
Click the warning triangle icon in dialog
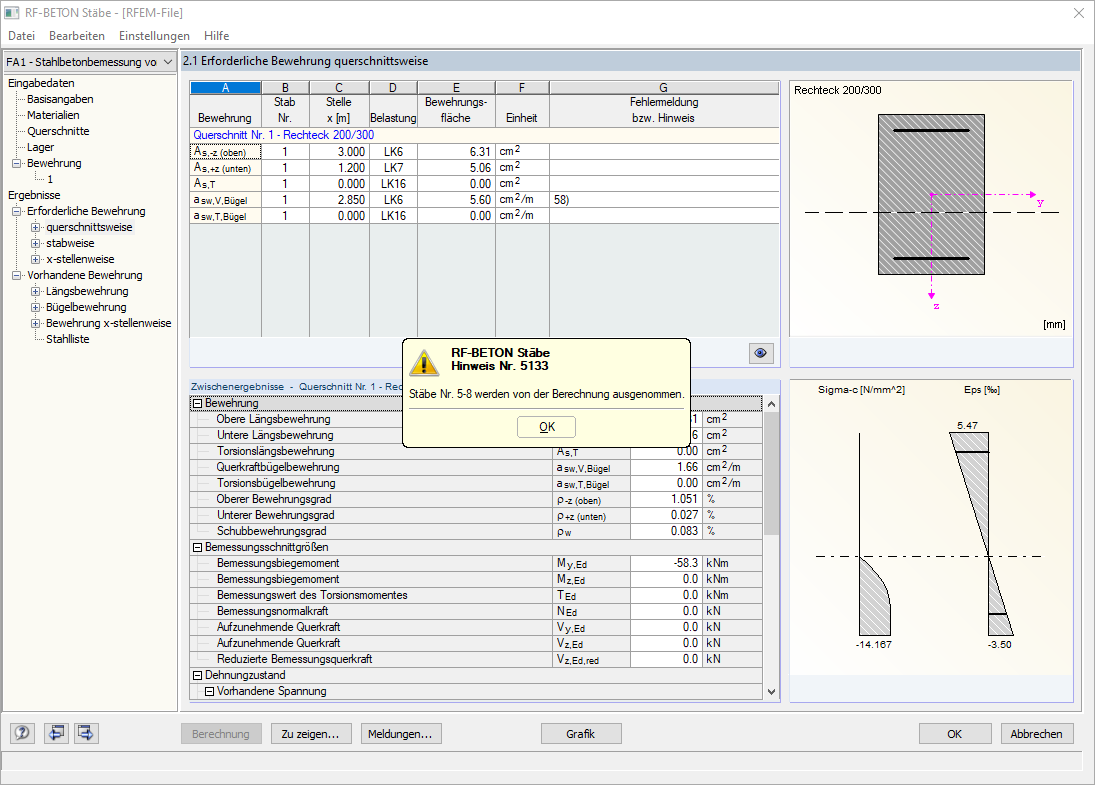click(424, 362)
